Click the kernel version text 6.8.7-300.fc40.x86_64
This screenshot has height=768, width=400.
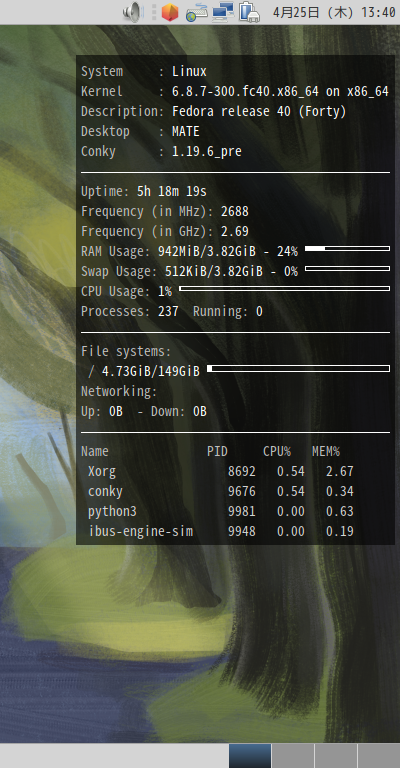tap(245, 92)
